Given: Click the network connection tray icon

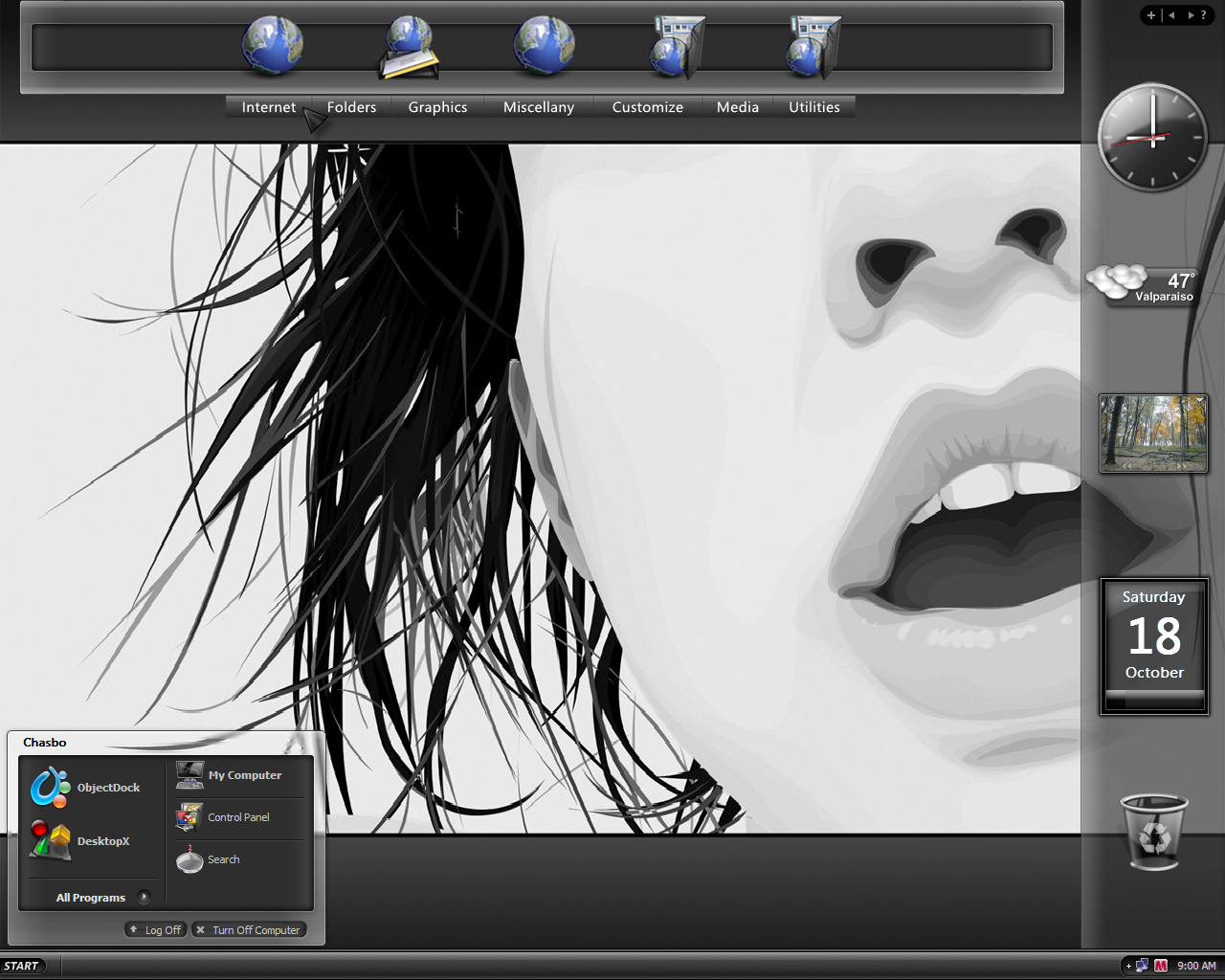Looking at the screenshot, I should click(x=1143, y=966).
